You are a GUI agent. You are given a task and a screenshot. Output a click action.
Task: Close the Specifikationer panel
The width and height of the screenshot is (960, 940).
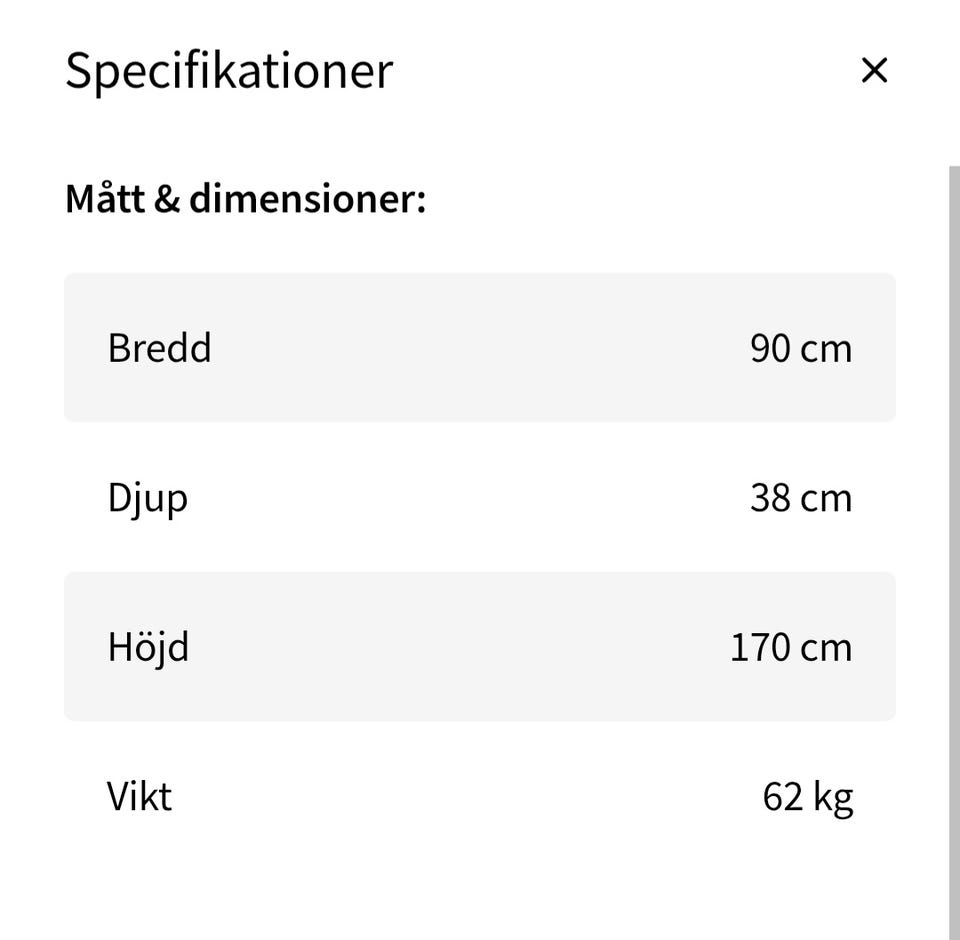(x=874, y=70)
